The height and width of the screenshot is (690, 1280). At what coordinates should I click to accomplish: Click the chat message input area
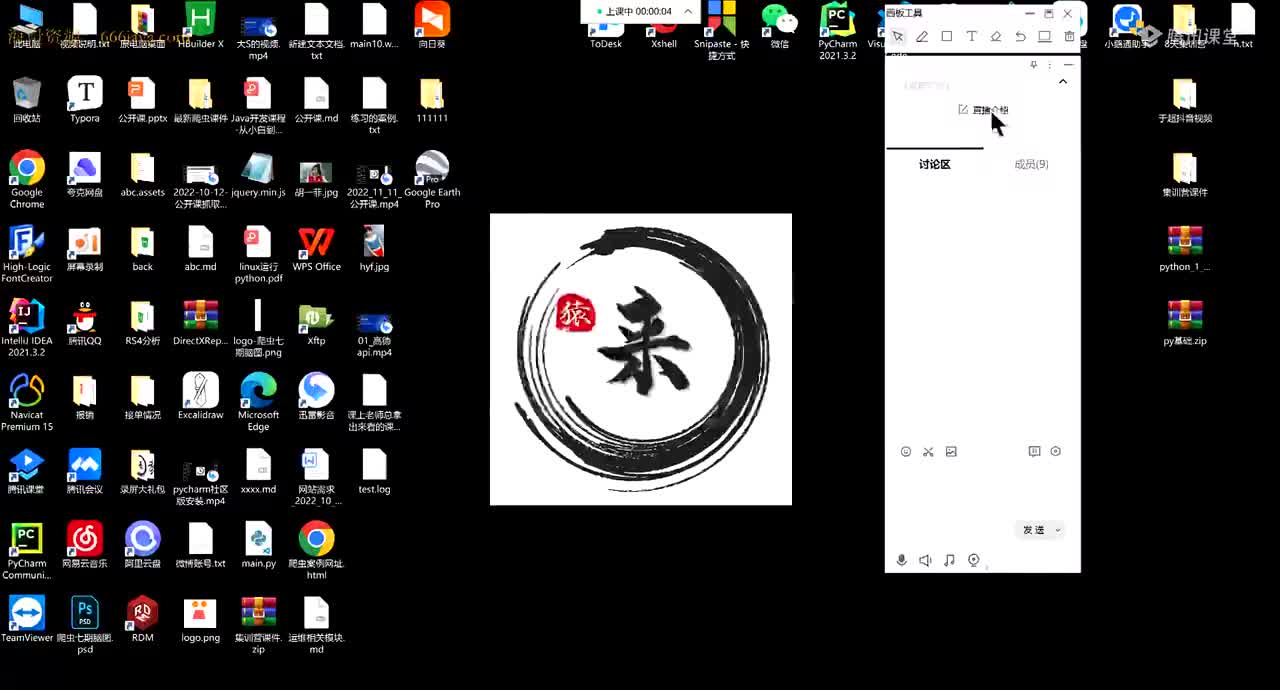coord(982,490)
